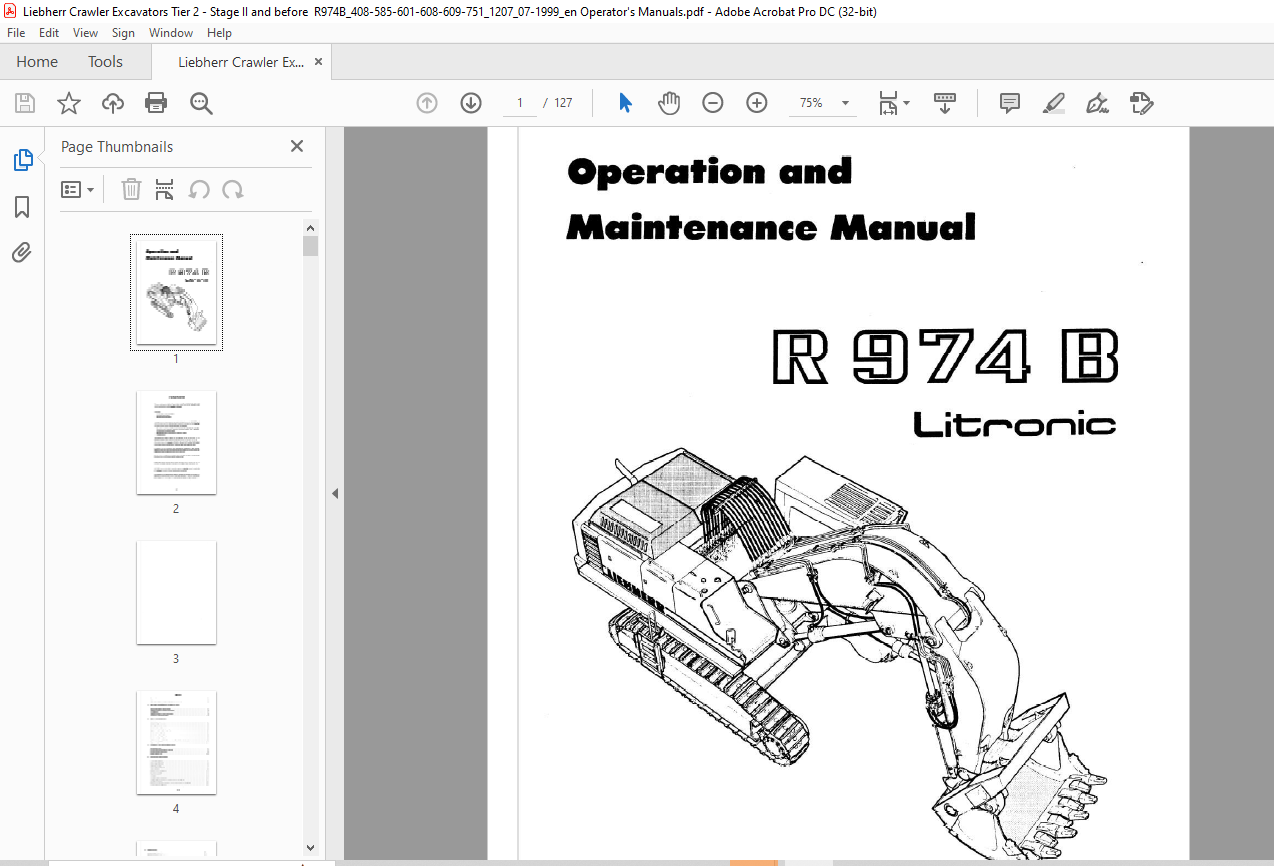The height and width of the screenshot is (866, 1274).
Task: Open the File menu
Action: 16,33
